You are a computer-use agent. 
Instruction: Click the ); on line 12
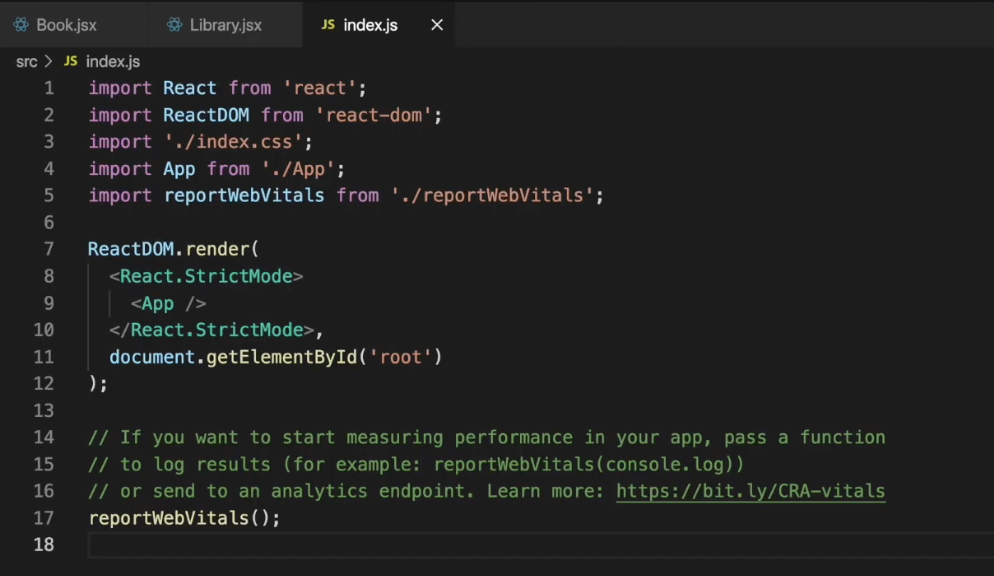pyautogui.click(x=98, y=384)
